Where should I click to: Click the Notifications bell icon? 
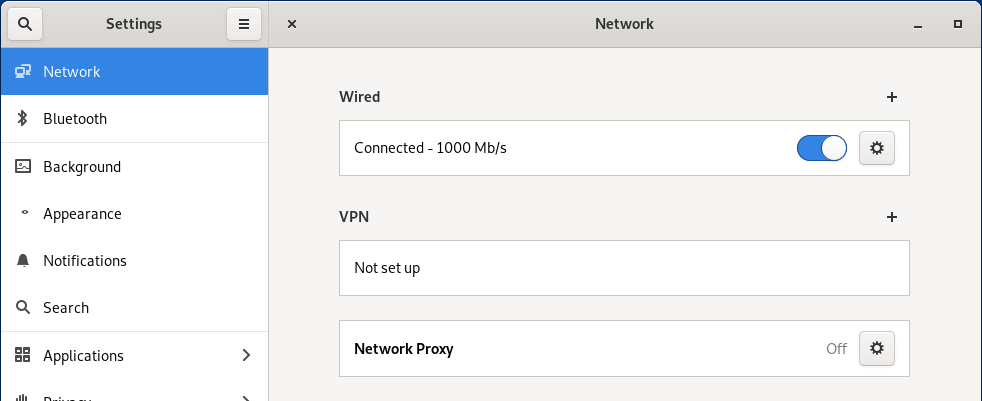click(x=22, y=261)
